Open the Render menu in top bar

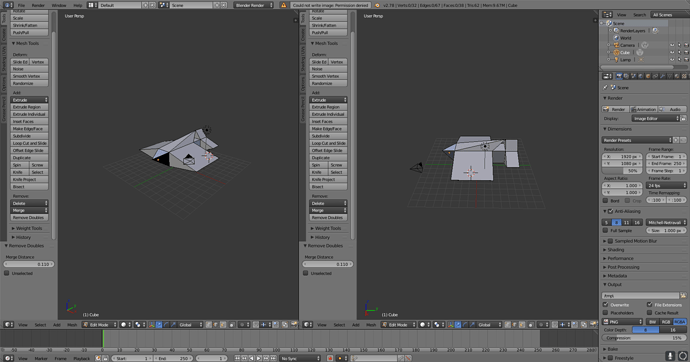(x=38, y=5)
